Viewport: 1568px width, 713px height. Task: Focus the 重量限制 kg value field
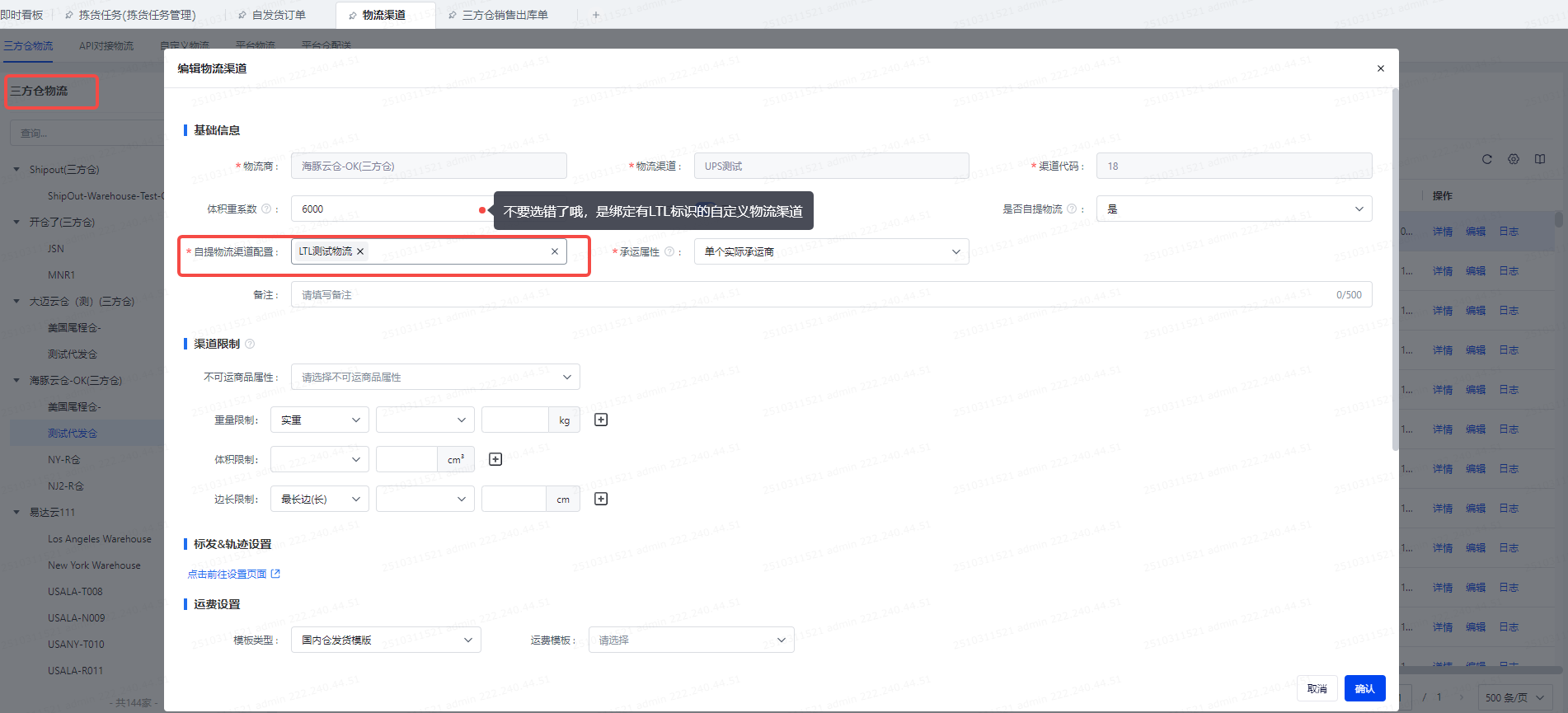(515, 420)
